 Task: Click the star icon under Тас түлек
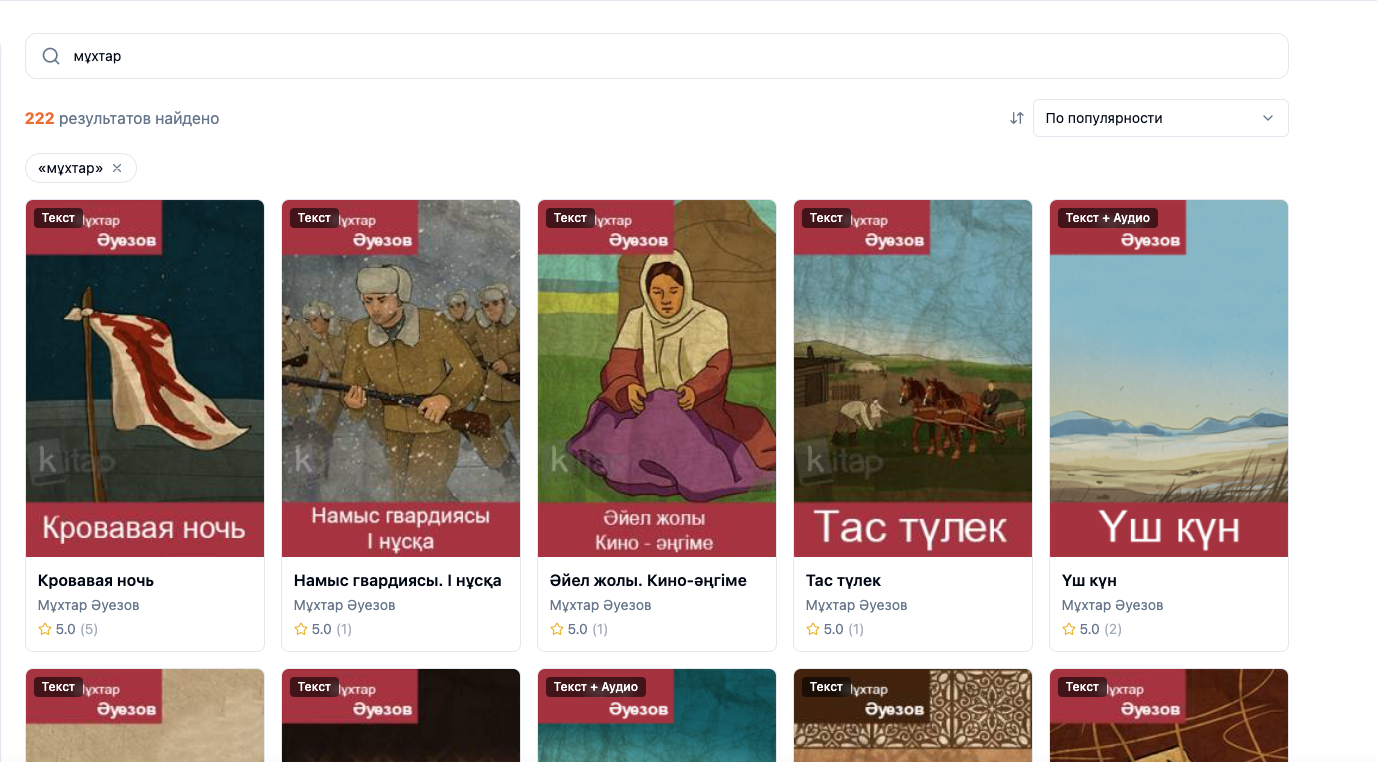tap(813, 629)
